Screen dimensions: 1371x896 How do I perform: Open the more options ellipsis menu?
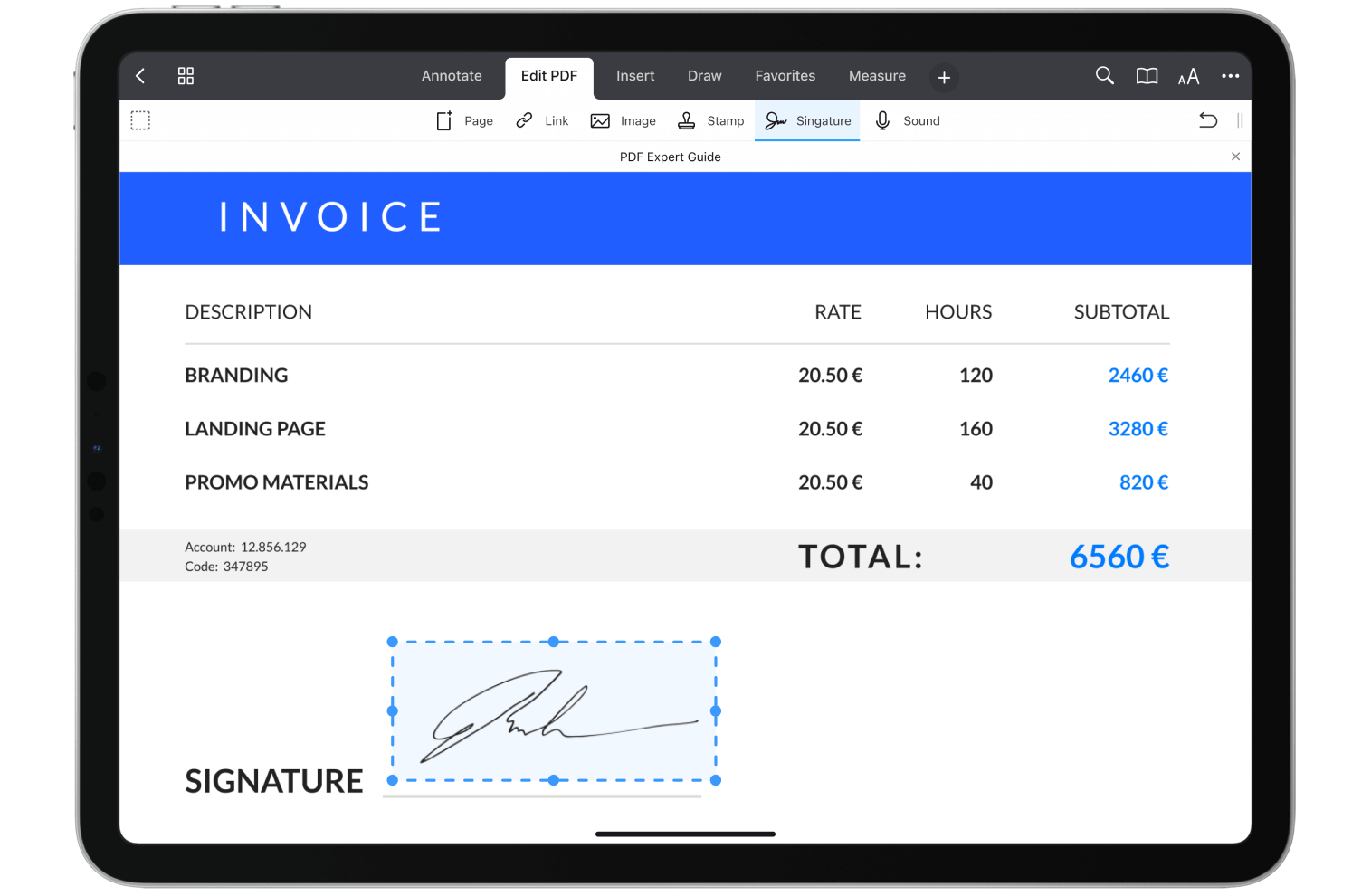coord(1230,76)
